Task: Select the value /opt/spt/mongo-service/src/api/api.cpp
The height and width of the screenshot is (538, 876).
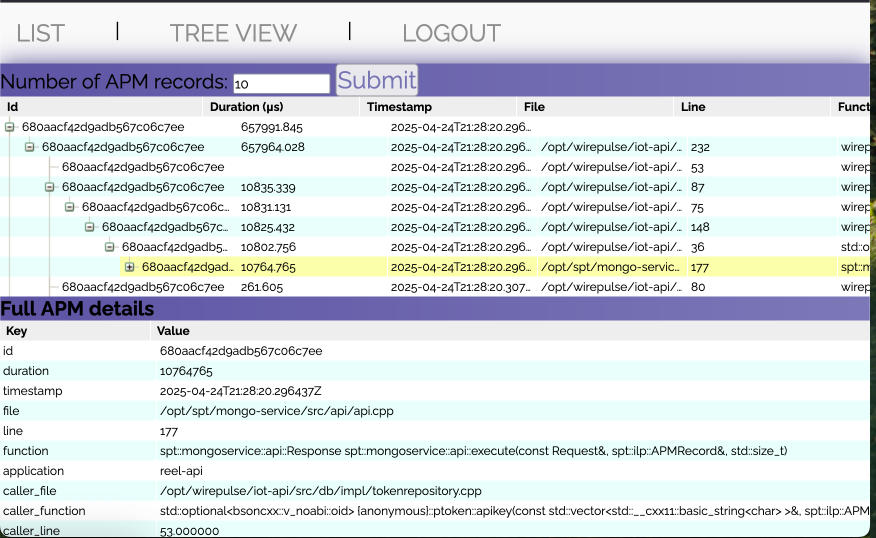Action: click(x=277, y=411)
